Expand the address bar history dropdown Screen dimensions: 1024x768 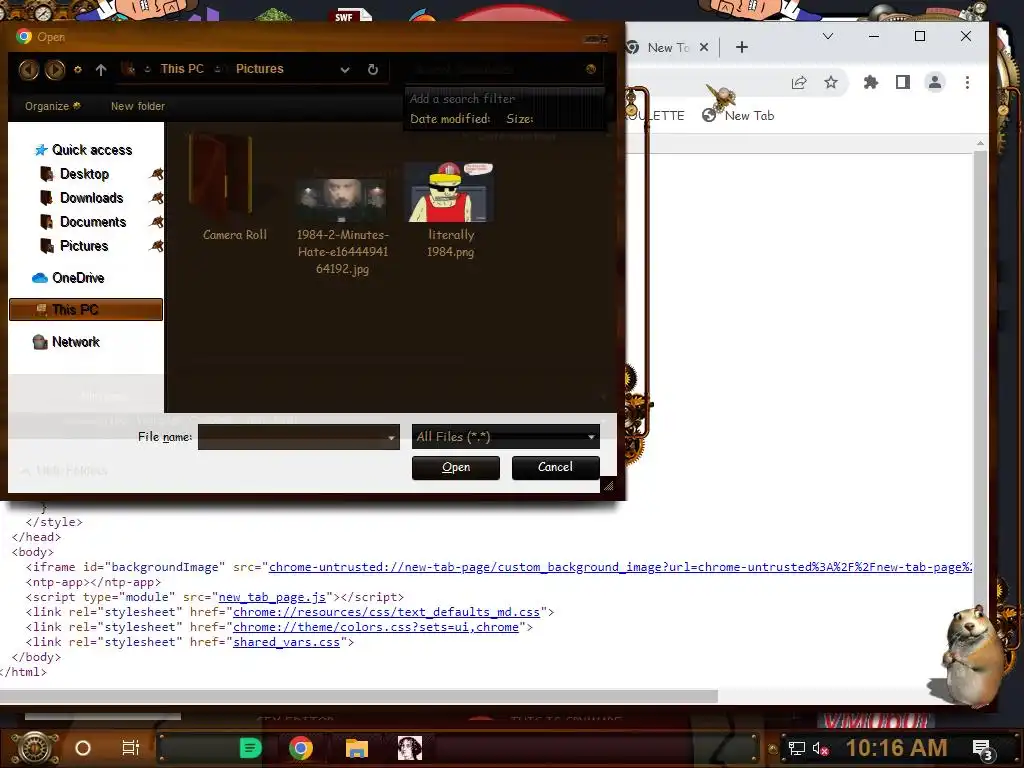[x=345, y=69]
